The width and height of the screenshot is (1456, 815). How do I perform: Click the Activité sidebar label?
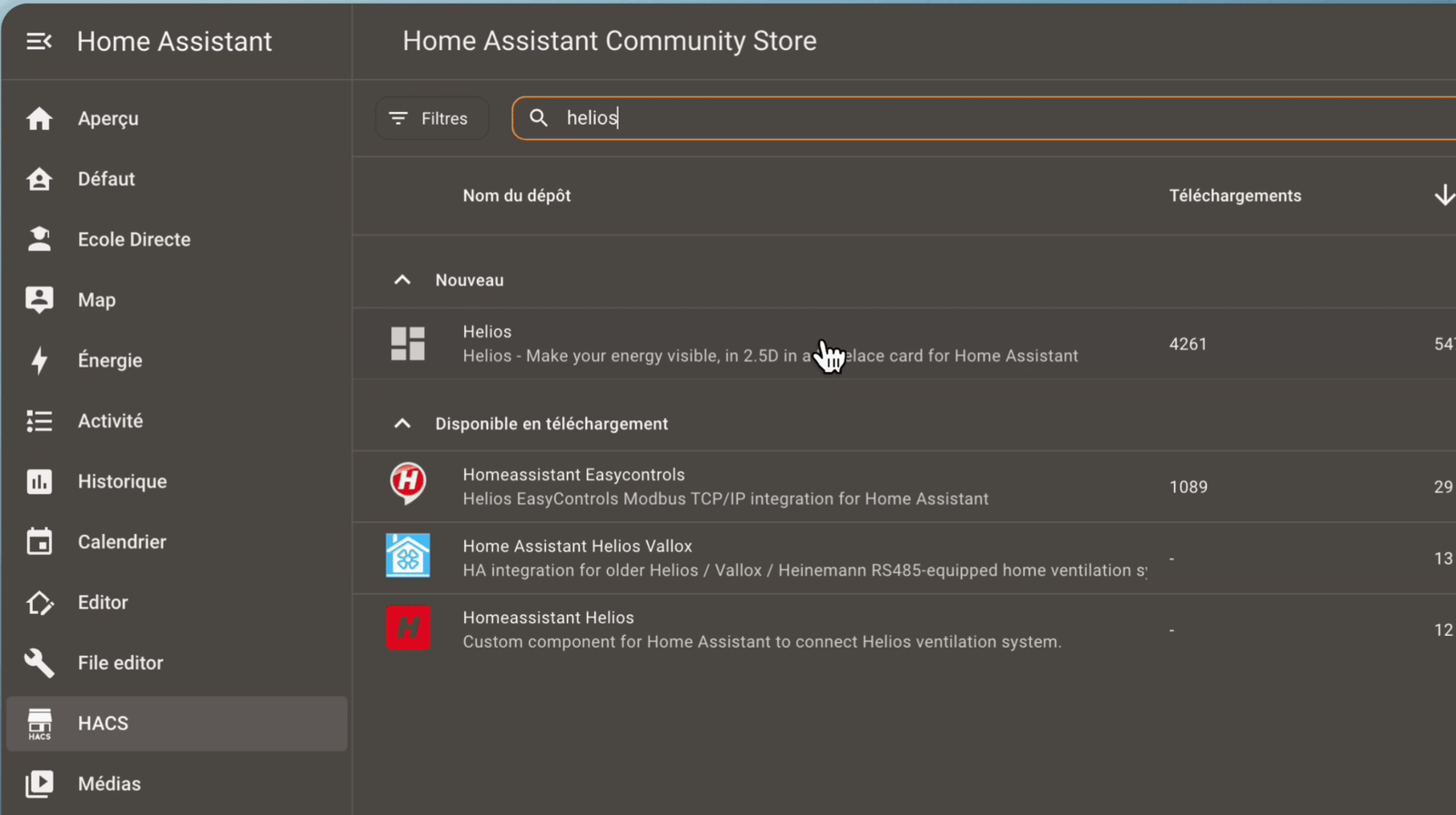click(x=110, y=421)
